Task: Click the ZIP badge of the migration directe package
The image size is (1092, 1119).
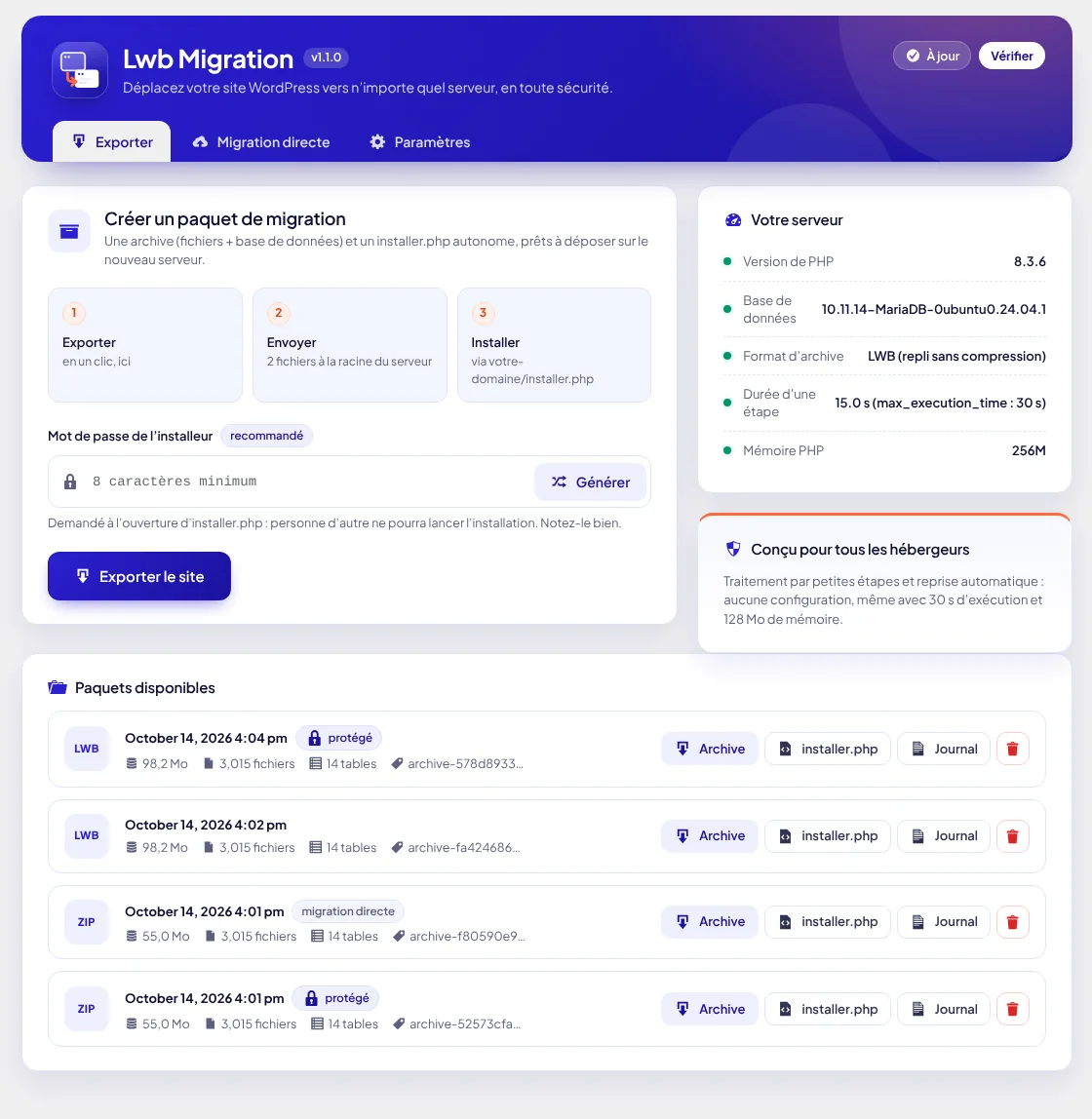Action: (87, 922)
